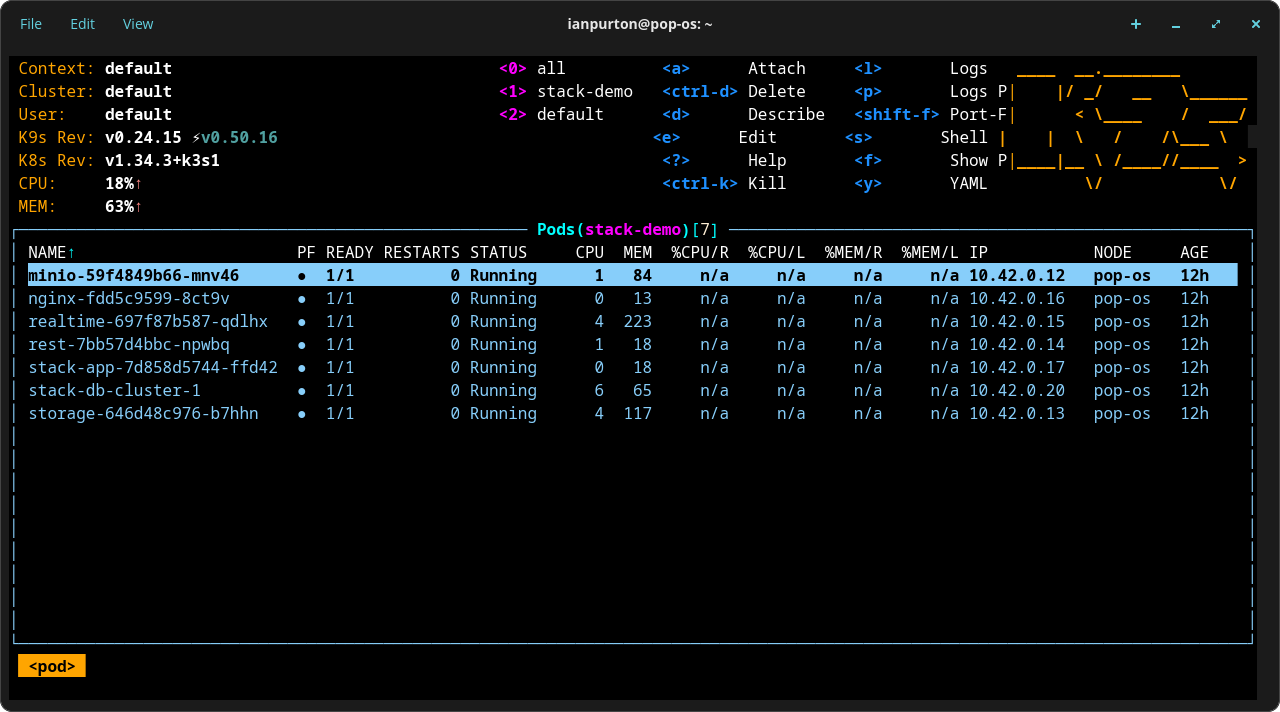Click the status dot for the storage pod
The image size is (1280, 712).
(x=302, y=413)
